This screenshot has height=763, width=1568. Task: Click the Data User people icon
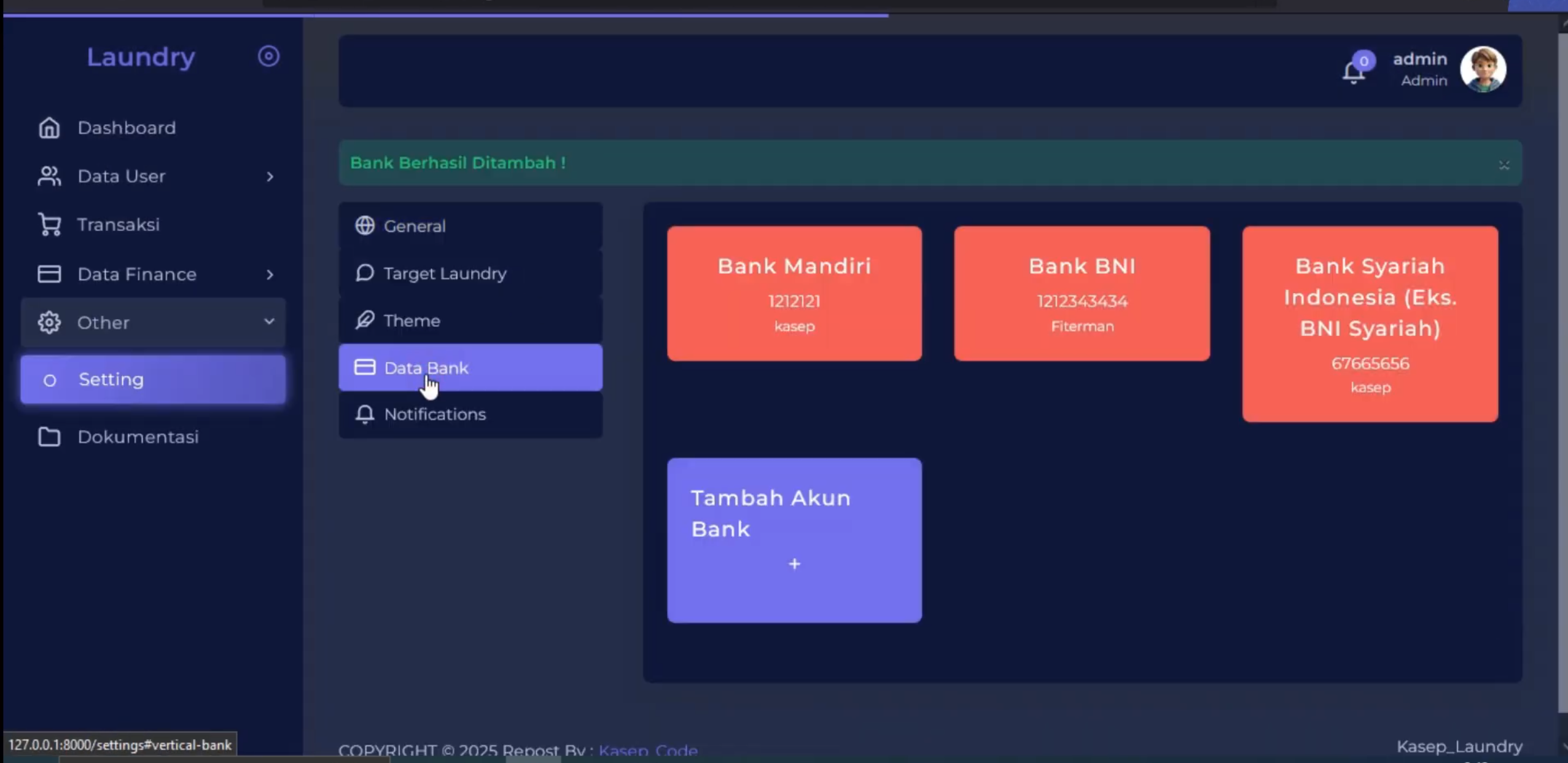[x=49, y=176]
